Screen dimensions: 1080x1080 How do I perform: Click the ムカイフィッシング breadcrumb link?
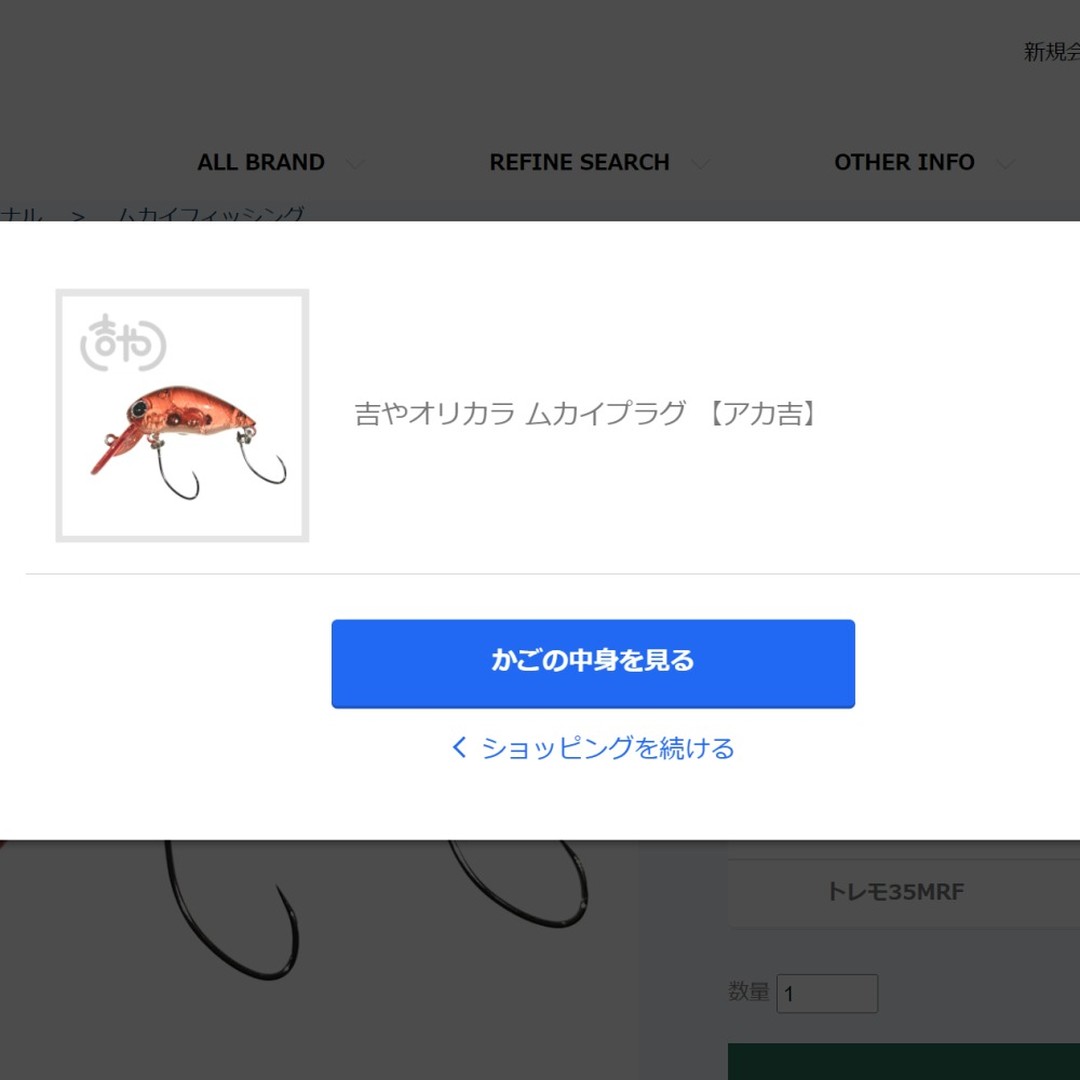click(210, 214)
